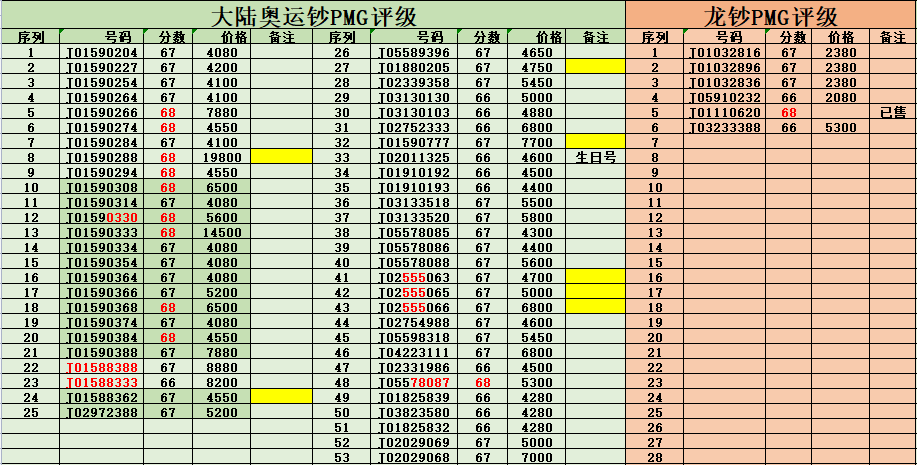917x465 pixels.
Task: Select serial number T02029069
Action: [x=414, y=442]
